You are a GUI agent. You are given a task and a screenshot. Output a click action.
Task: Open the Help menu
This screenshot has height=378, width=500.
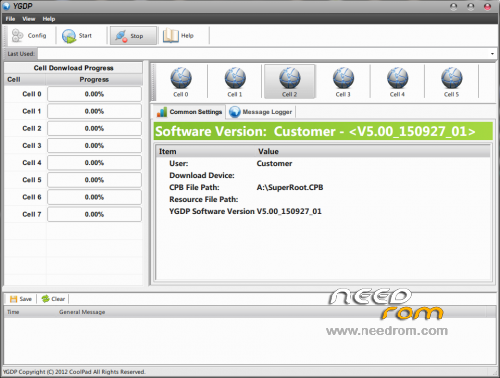tap(49, 19)
